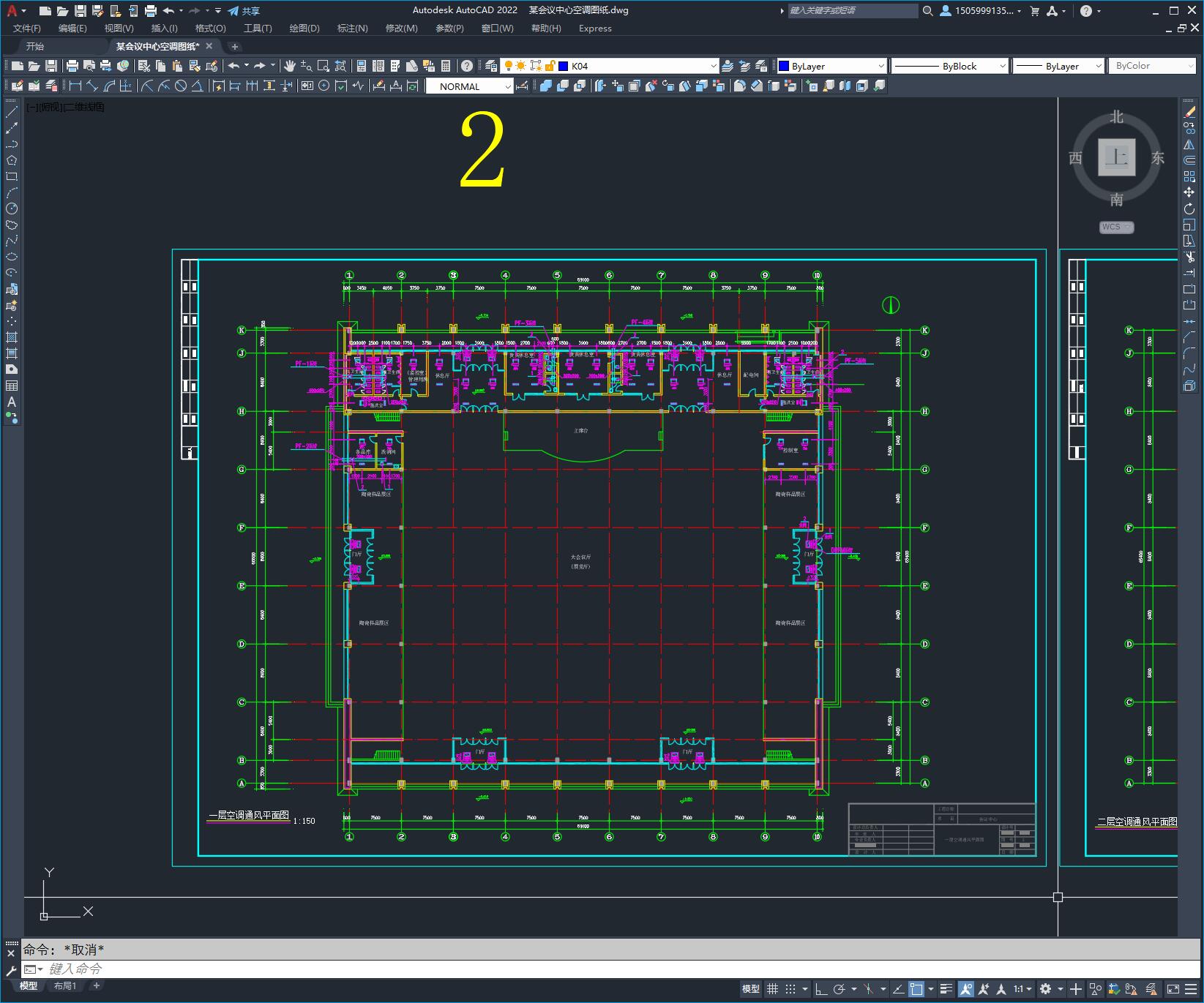Open the ByLayer lineweight dropdown
Screen dimensions: 1204x1003
tap(1099, 66)
